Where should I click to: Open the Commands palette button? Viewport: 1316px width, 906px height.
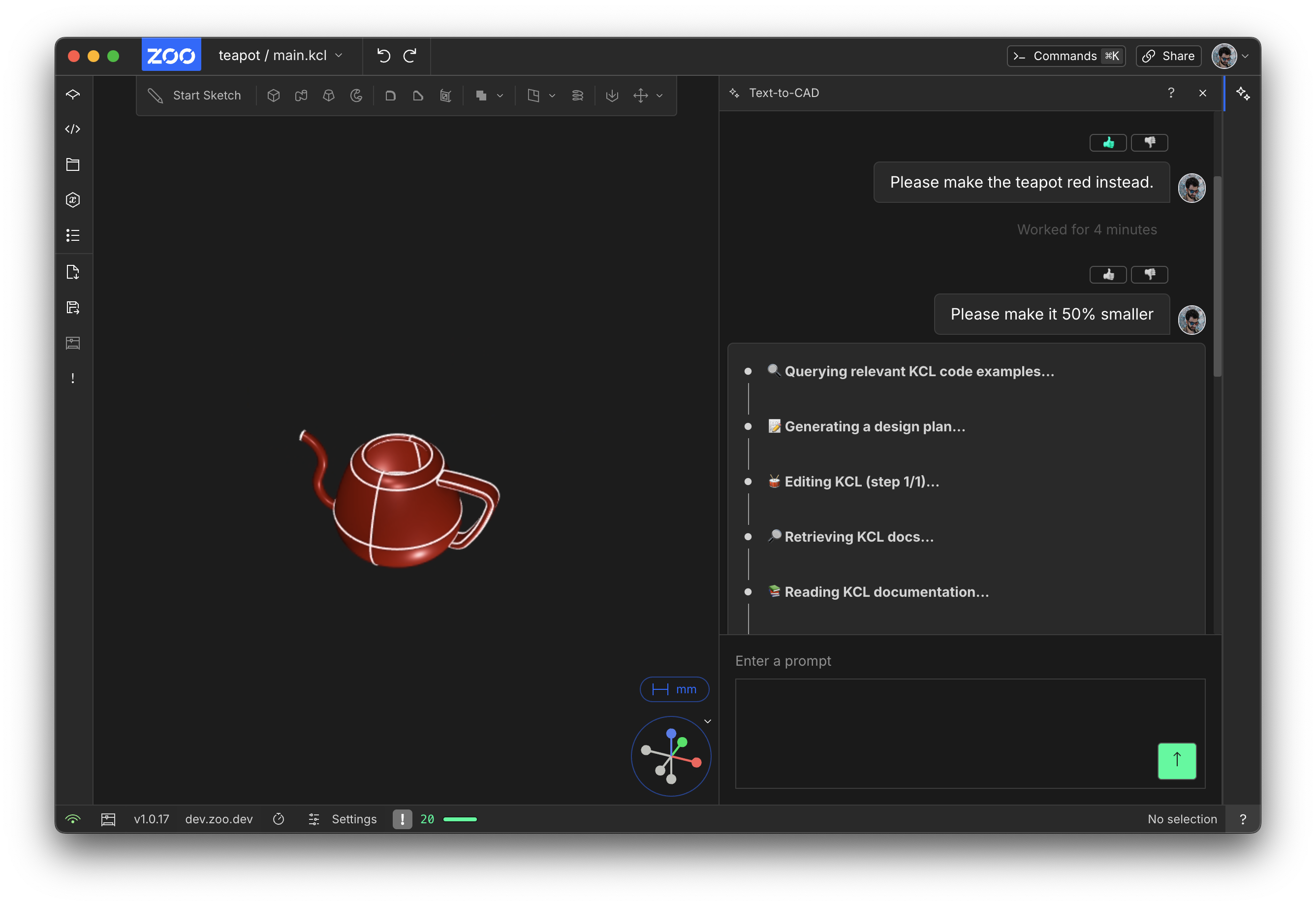click(x=1065, y=56)
